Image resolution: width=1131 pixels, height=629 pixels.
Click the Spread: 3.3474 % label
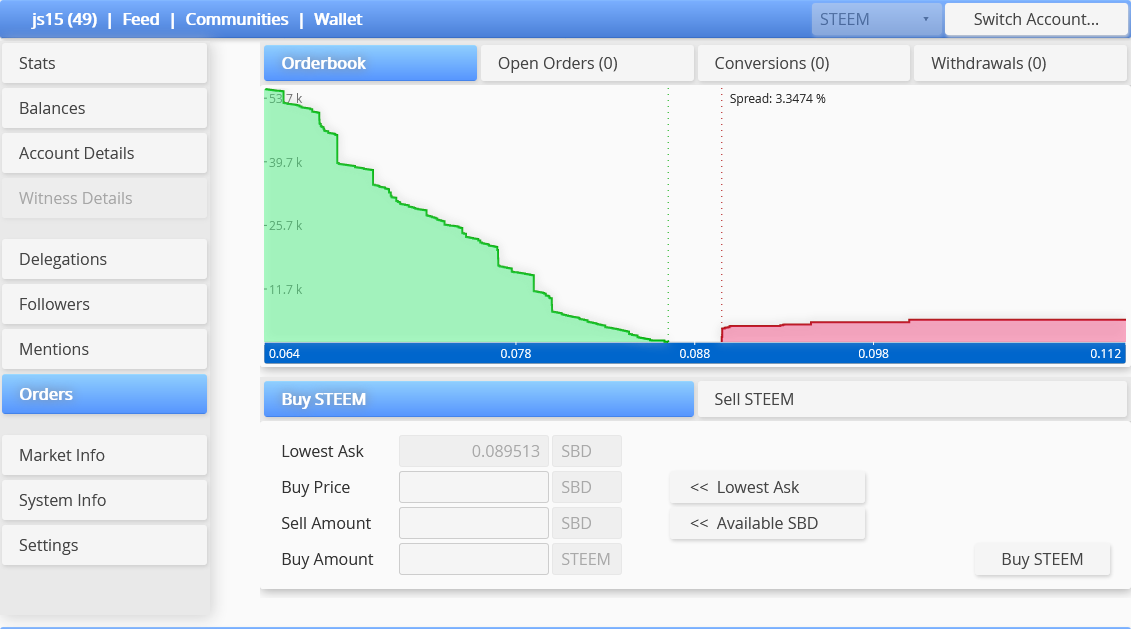[777, 99]
